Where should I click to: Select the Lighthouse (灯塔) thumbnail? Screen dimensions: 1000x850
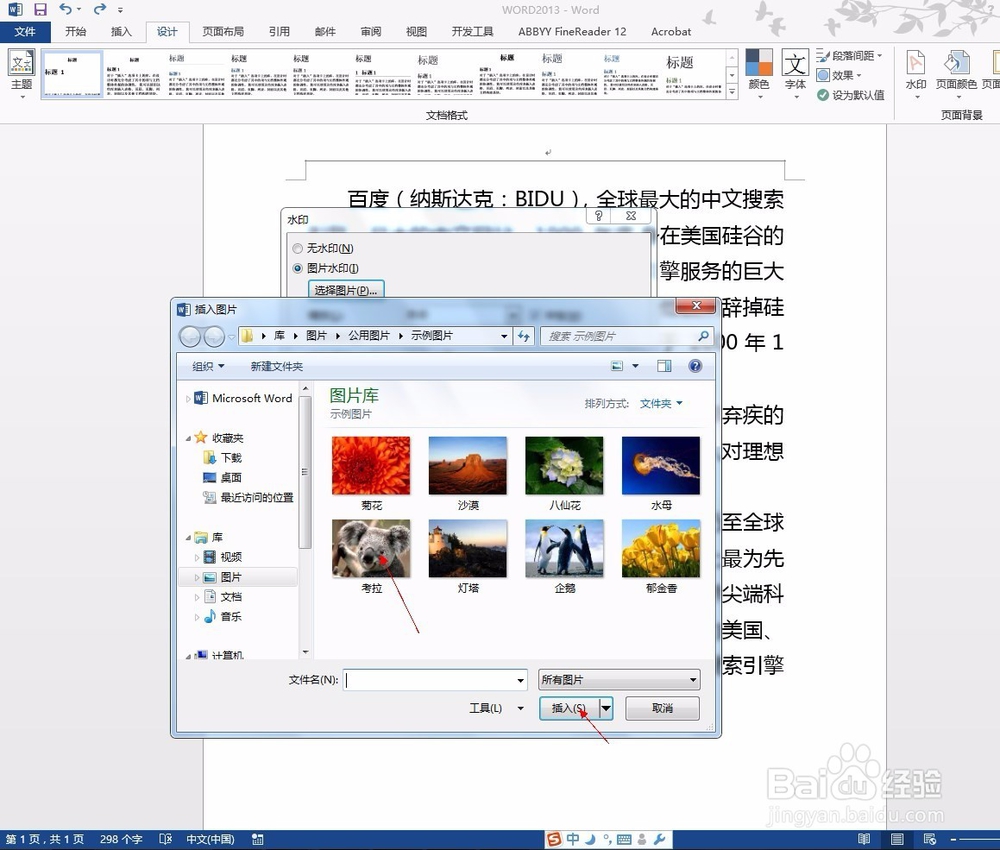coord(467,548)
